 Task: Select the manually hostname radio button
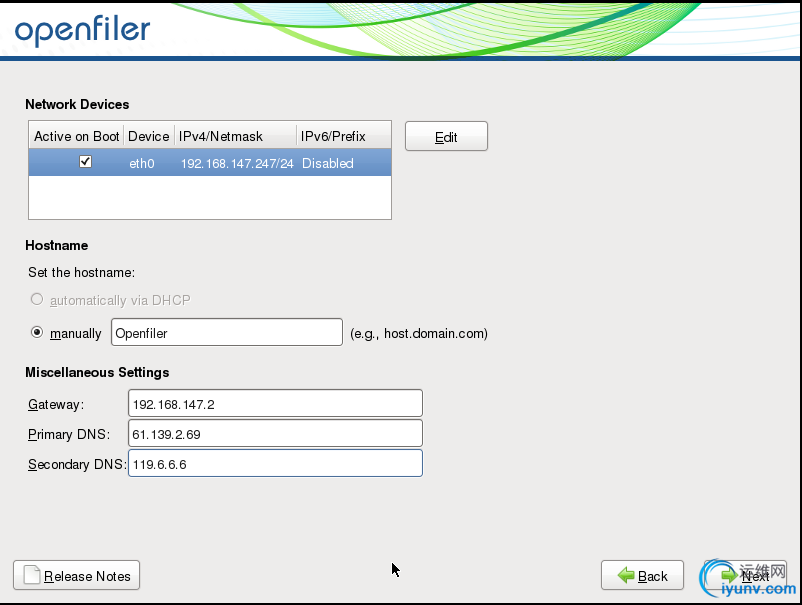[37, 332]
